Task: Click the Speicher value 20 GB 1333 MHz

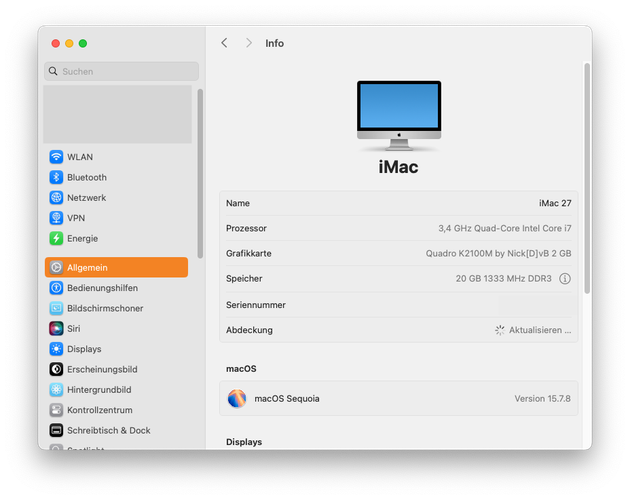Action: coord(503,279)
